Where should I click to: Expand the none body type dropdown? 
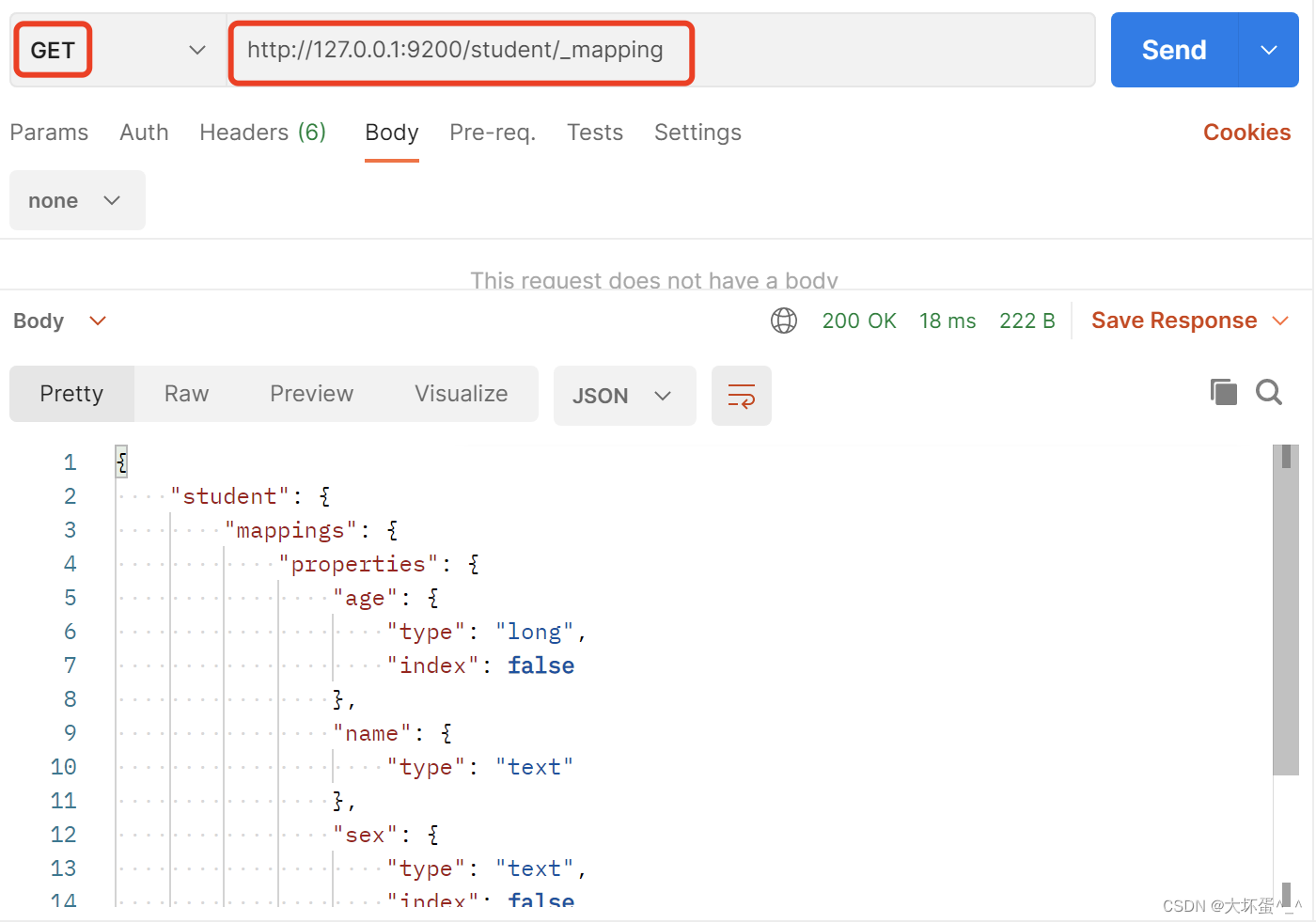pyautogui.click(x=77, y=200)
